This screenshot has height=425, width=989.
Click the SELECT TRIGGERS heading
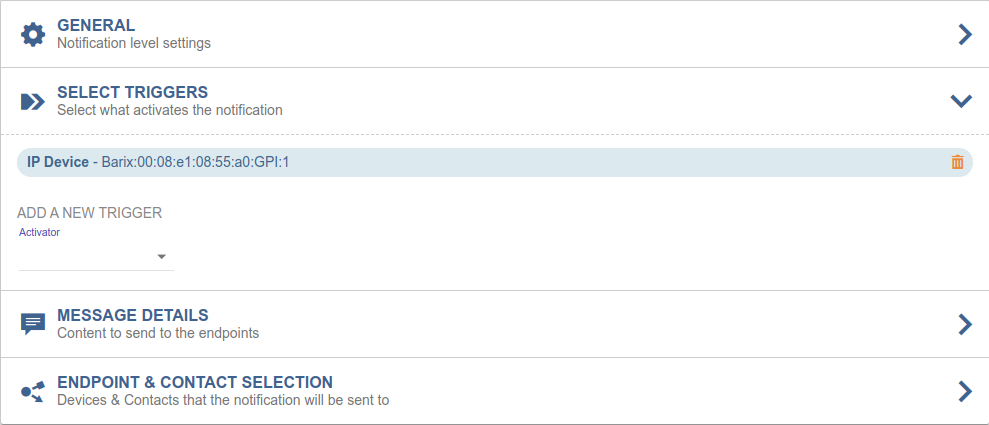[x=132, y=92]
